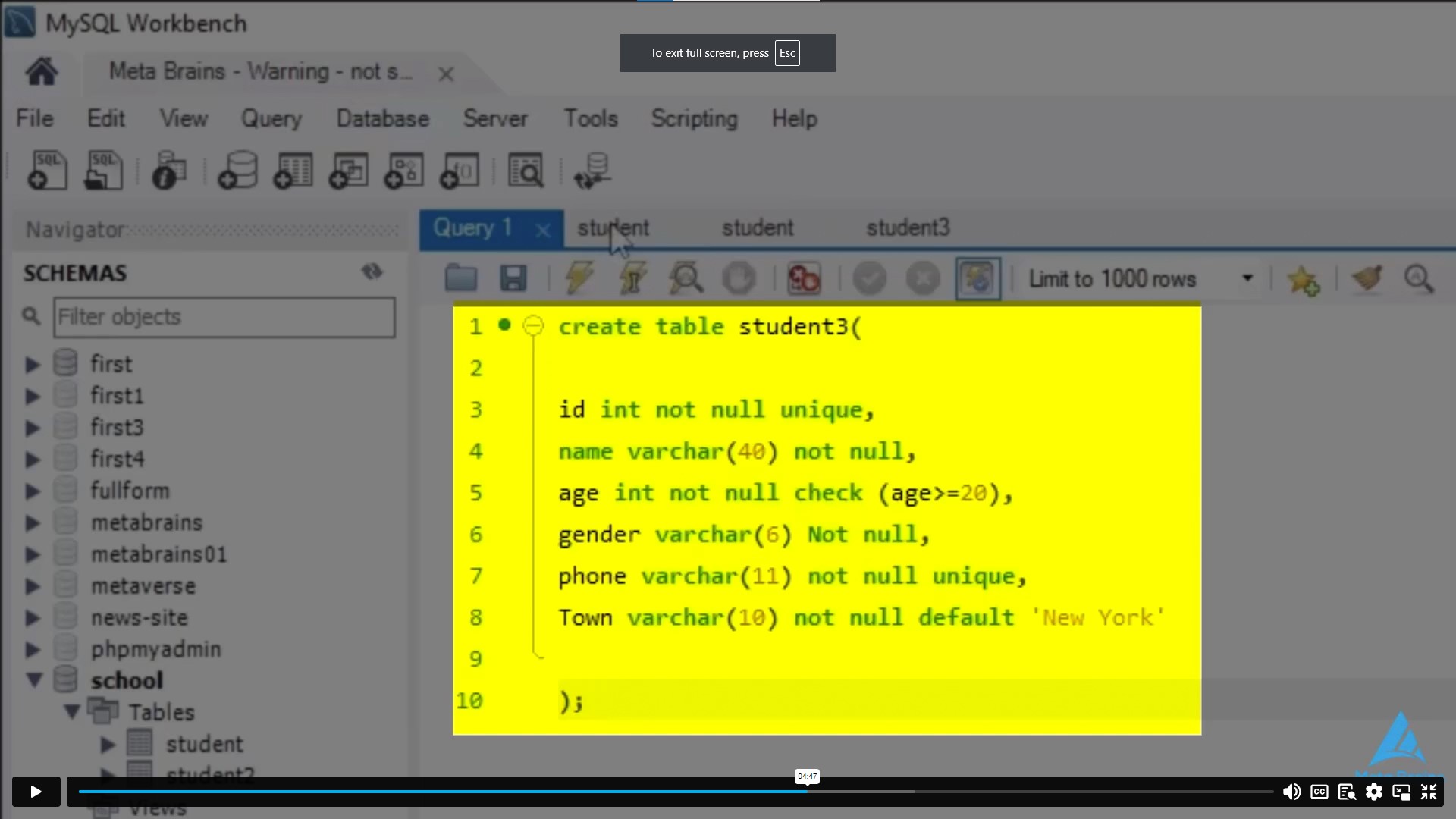This screenshot has width=1456, height=819.
Task: Collapse the school schema
Action: click(34, 680)
